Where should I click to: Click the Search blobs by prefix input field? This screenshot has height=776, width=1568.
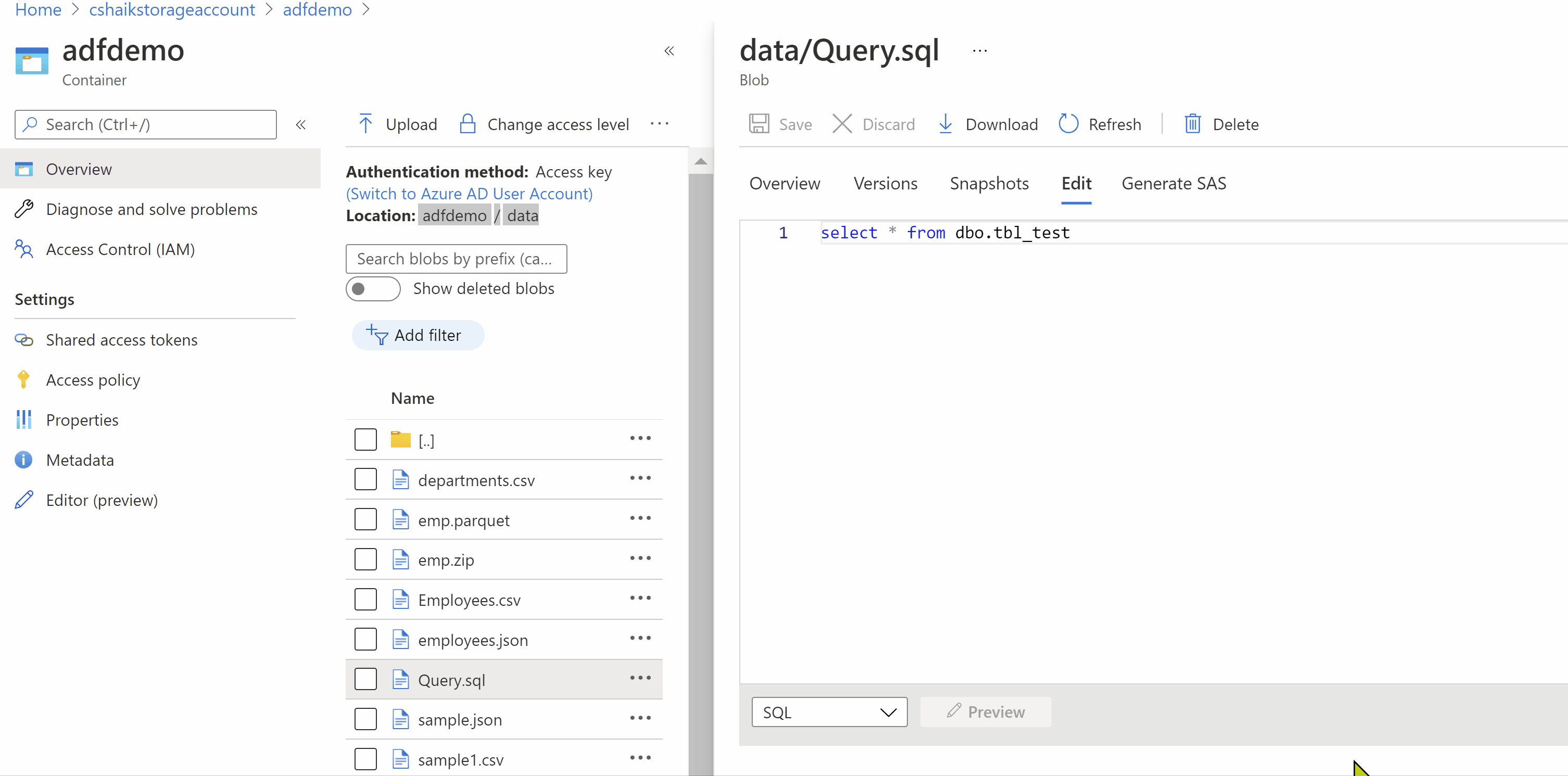[456, 258]
